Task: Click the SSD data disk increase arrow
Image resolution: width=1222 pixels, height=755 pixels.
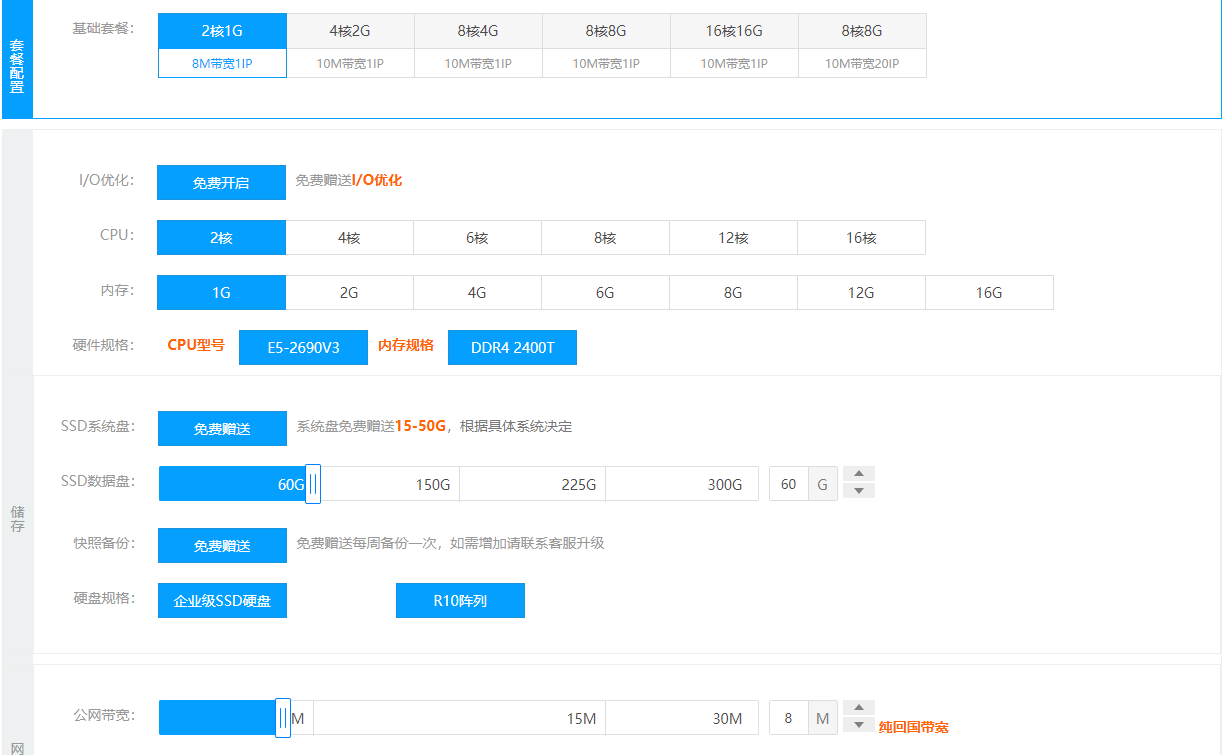Action: 859,474
